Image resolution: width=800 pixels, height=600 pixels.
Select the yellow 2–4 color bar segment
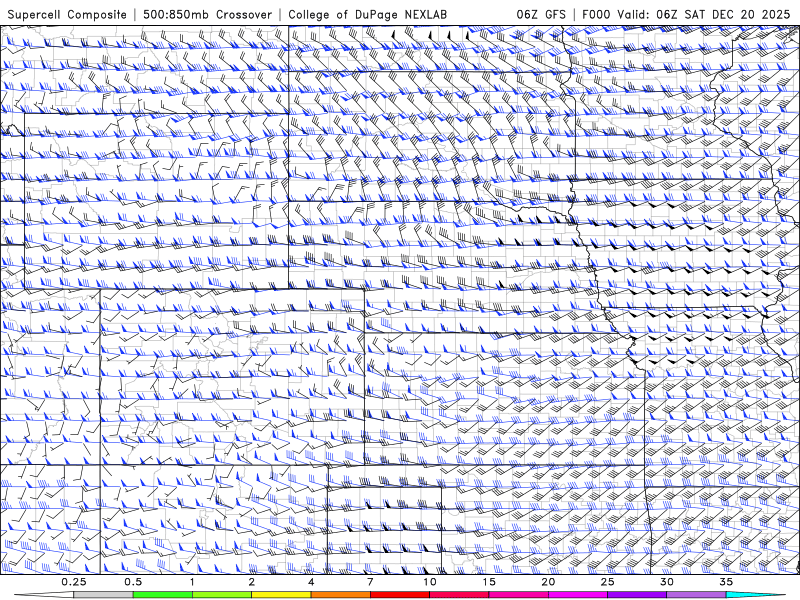pyautogui.click(x=281, y=595)
